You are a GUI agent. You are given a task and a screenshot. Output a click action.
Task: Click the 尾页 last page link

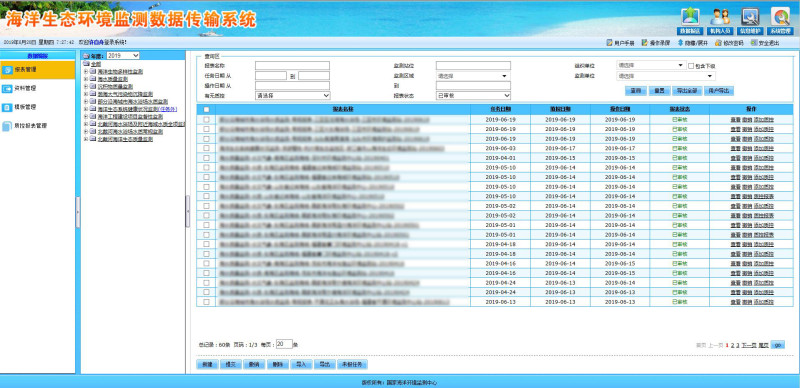[x=763, y=345]
